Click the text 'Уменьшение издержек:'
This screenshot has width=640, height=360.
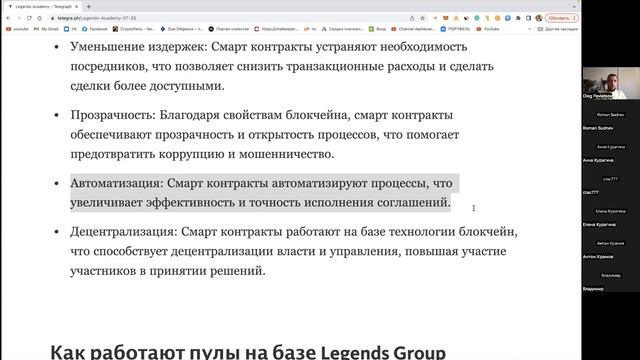[139, 47]
